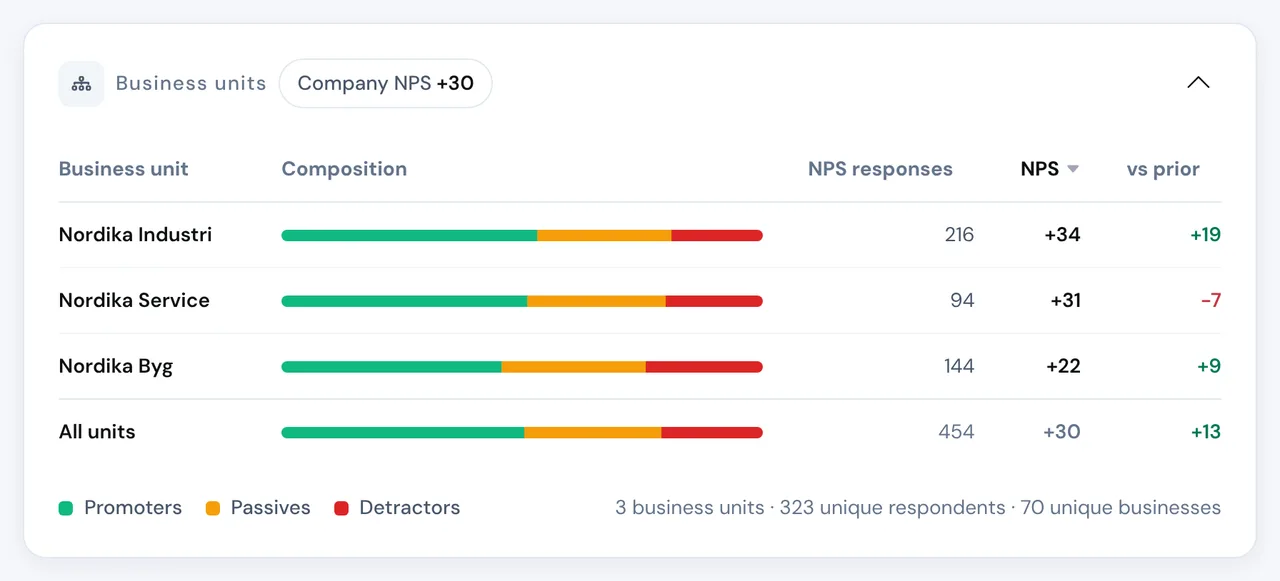Viewport: 1280px width, 581px height.
Task: Click the 454 total responses value
Action: point(956,432)
